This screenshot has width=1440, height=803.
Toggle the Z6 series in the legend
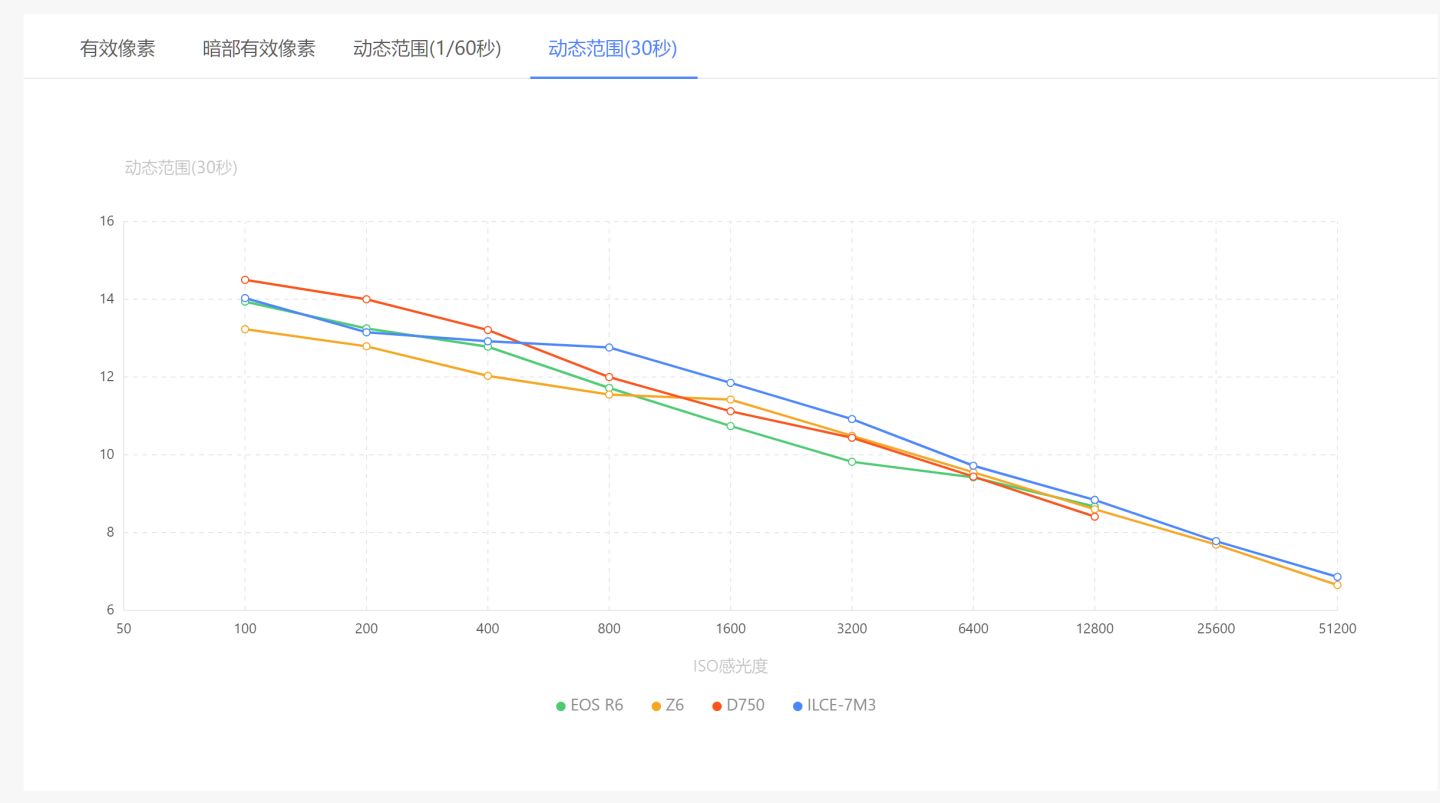pyautogui.click(x=668, y=705)
